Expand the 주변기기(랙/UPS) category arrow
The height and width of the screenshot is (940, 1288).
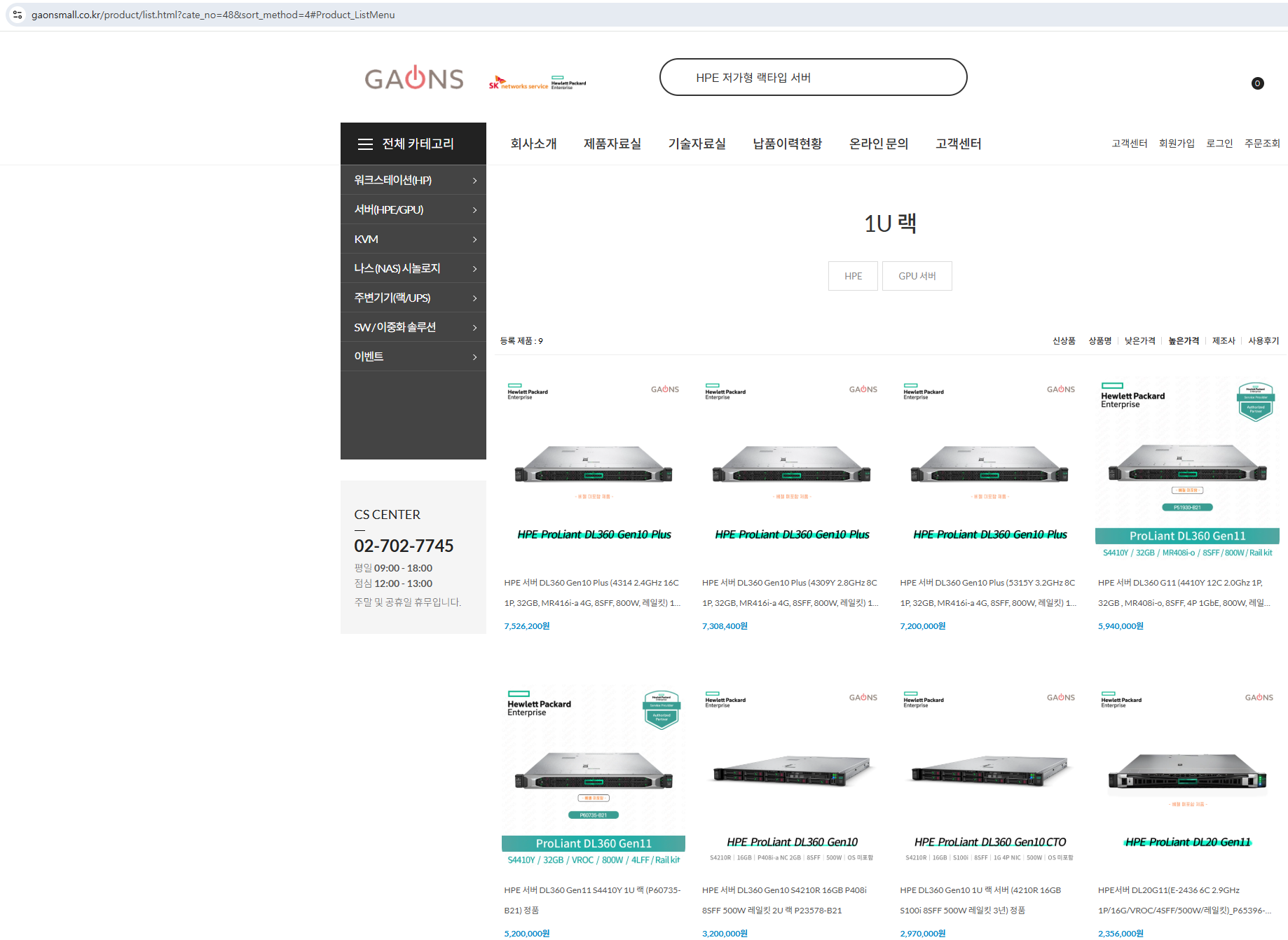(474, 298)
